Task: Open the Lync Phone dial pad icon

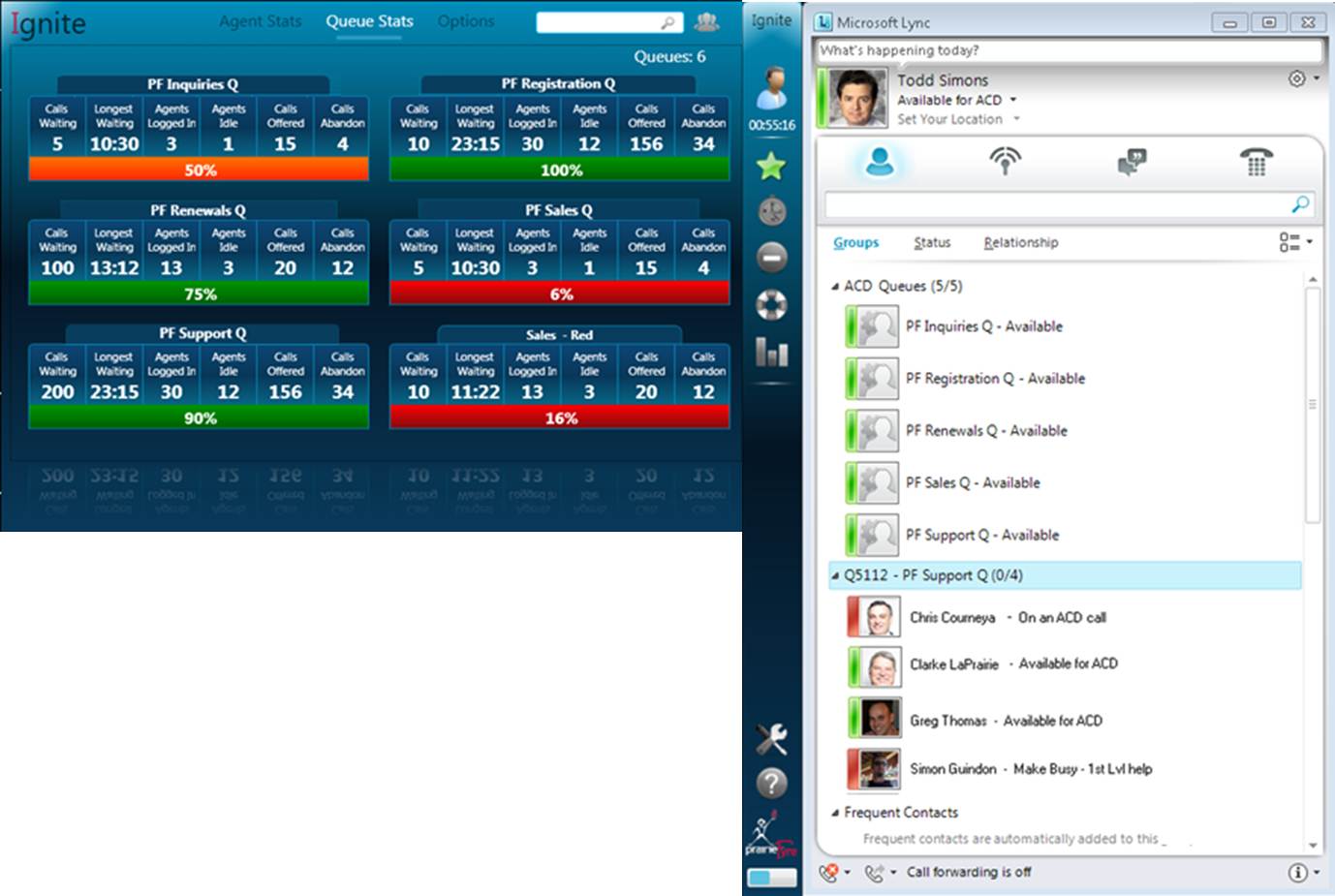Action: pos(1256,162)
